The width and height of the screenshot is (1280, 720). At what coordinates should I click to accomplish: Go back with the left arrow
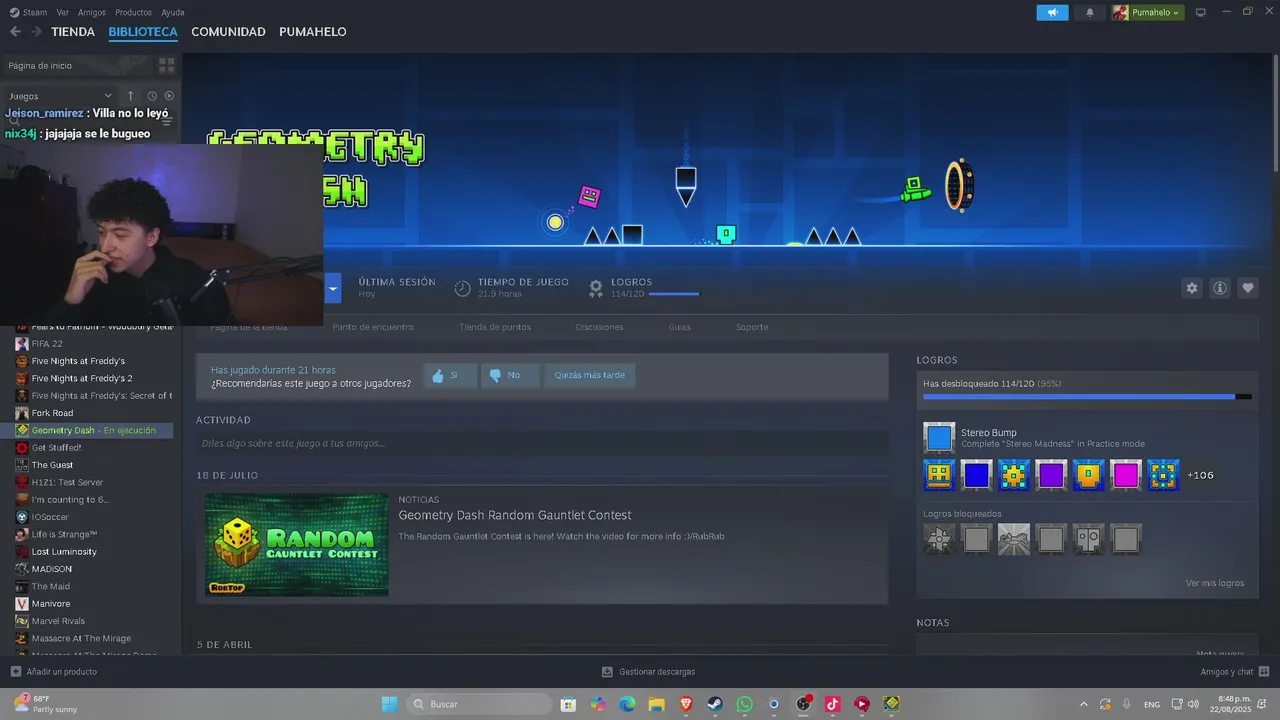(15, 32)
